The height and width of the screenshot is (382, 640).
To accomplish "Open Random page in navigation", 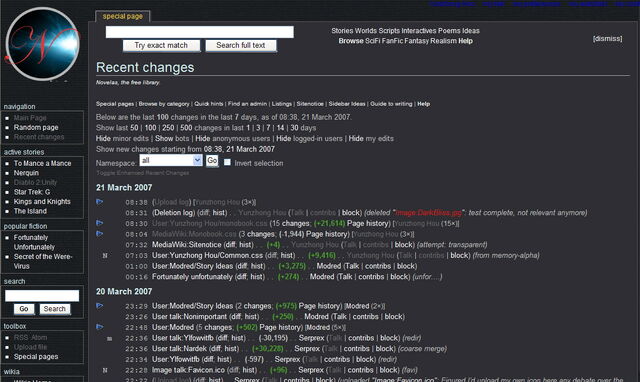I will [36, 127].
